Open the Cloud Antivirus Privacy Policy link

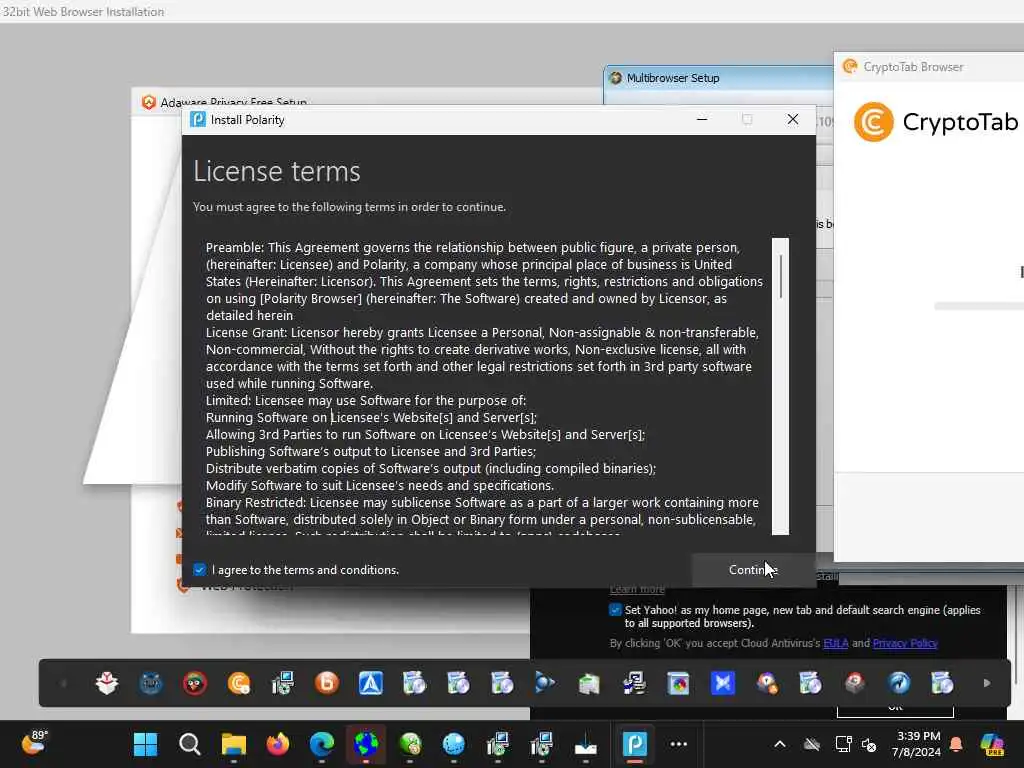[905, 643]
